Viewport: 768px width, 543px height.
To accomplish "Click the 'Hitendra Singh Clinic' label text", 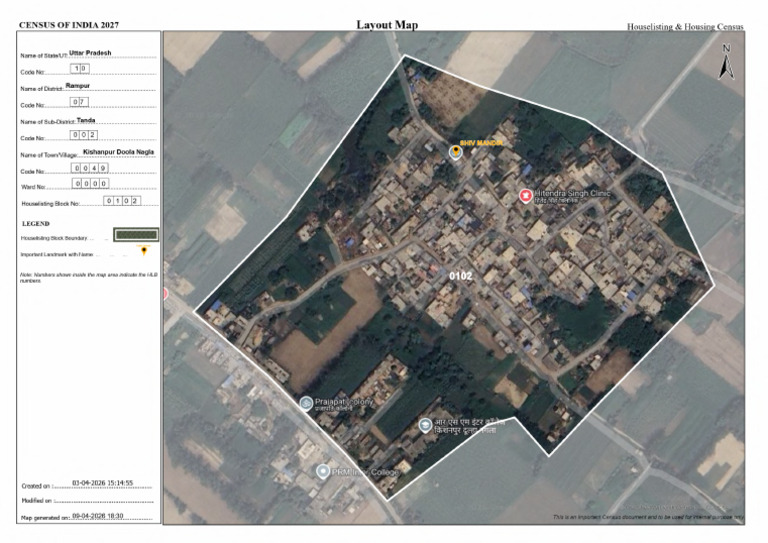I will [x=572, y=193].
